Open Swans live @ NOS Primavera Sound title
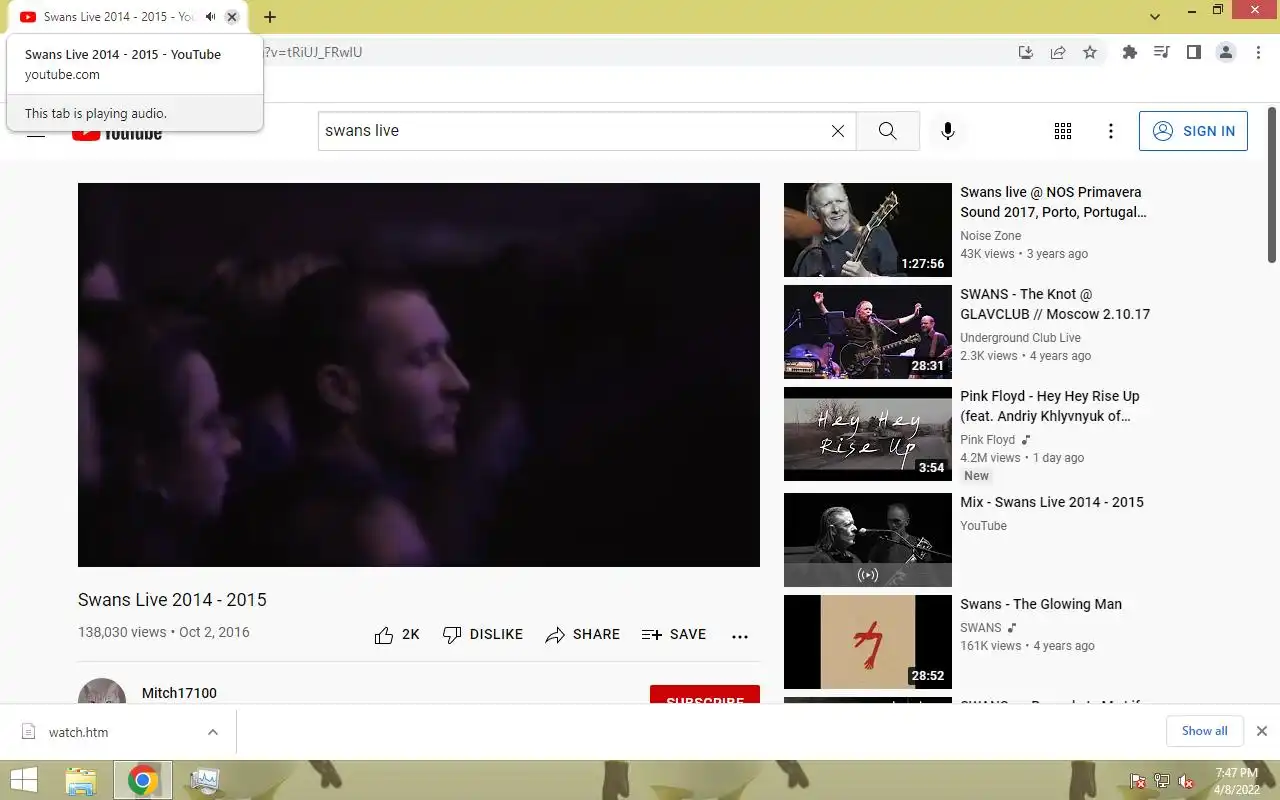 click(x=1053, y=202)
